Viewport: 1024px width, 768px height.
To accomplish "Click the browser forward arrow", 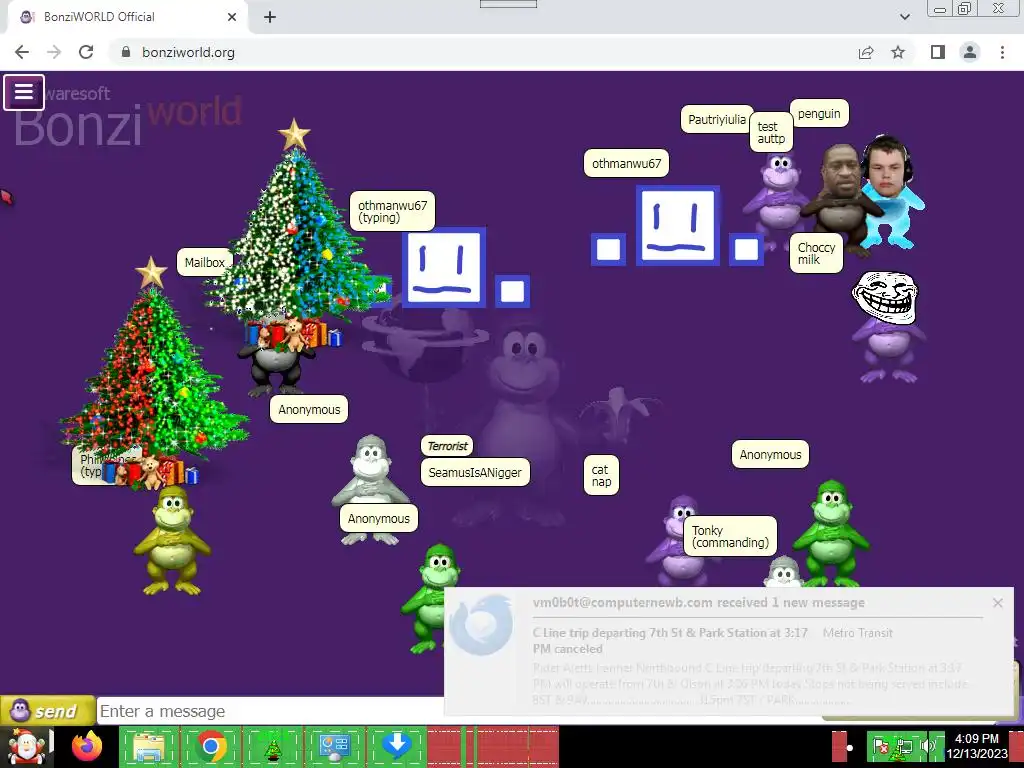I will coord(54,52).
